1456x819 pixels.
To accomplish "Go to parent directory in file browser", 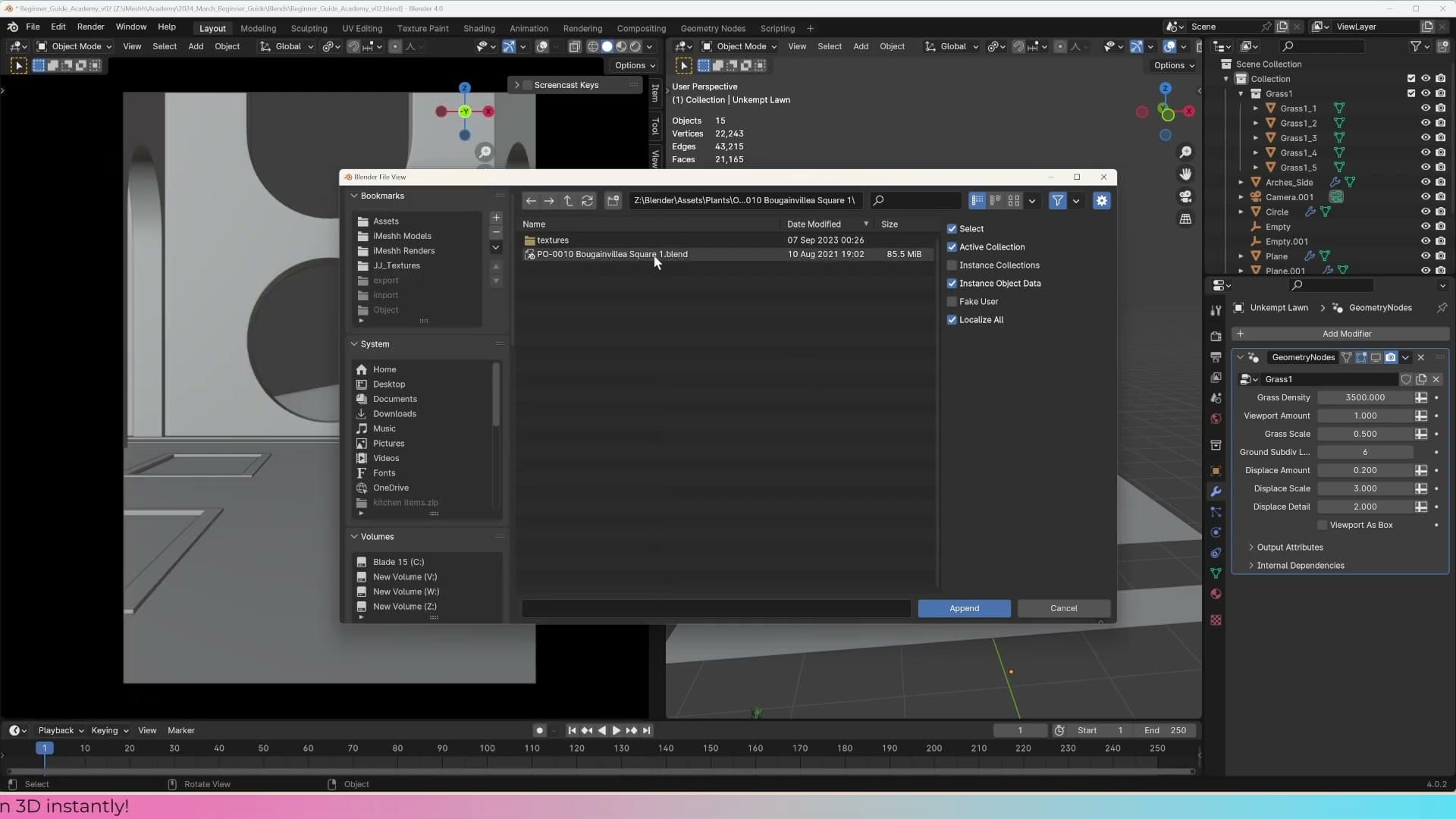I will 568,201.
